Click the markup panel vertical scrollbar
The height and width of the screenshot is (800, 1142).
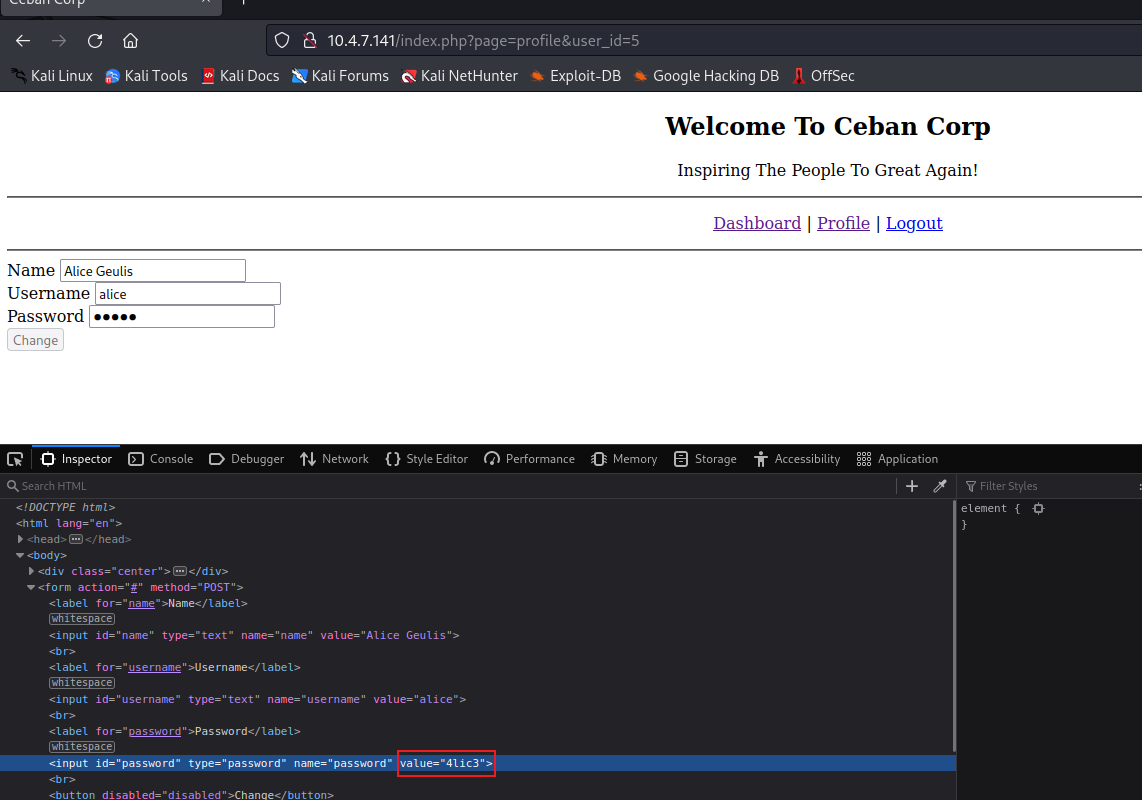pos(954,627)
